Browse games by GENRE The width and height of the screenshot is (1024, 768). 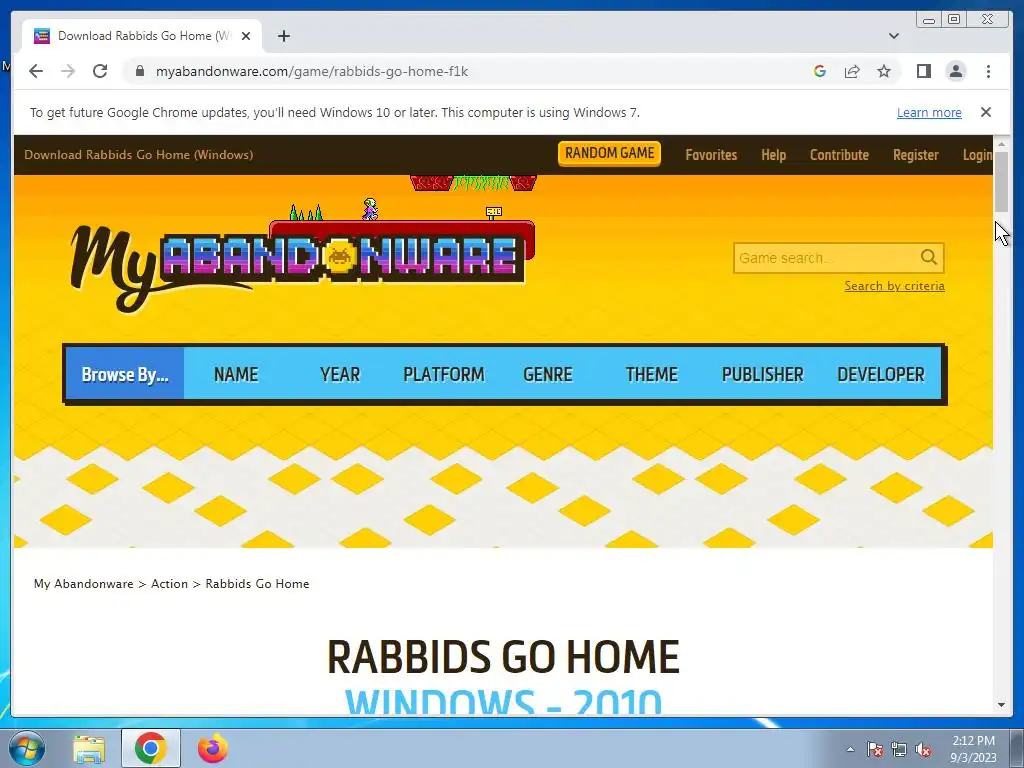point(547,374)
